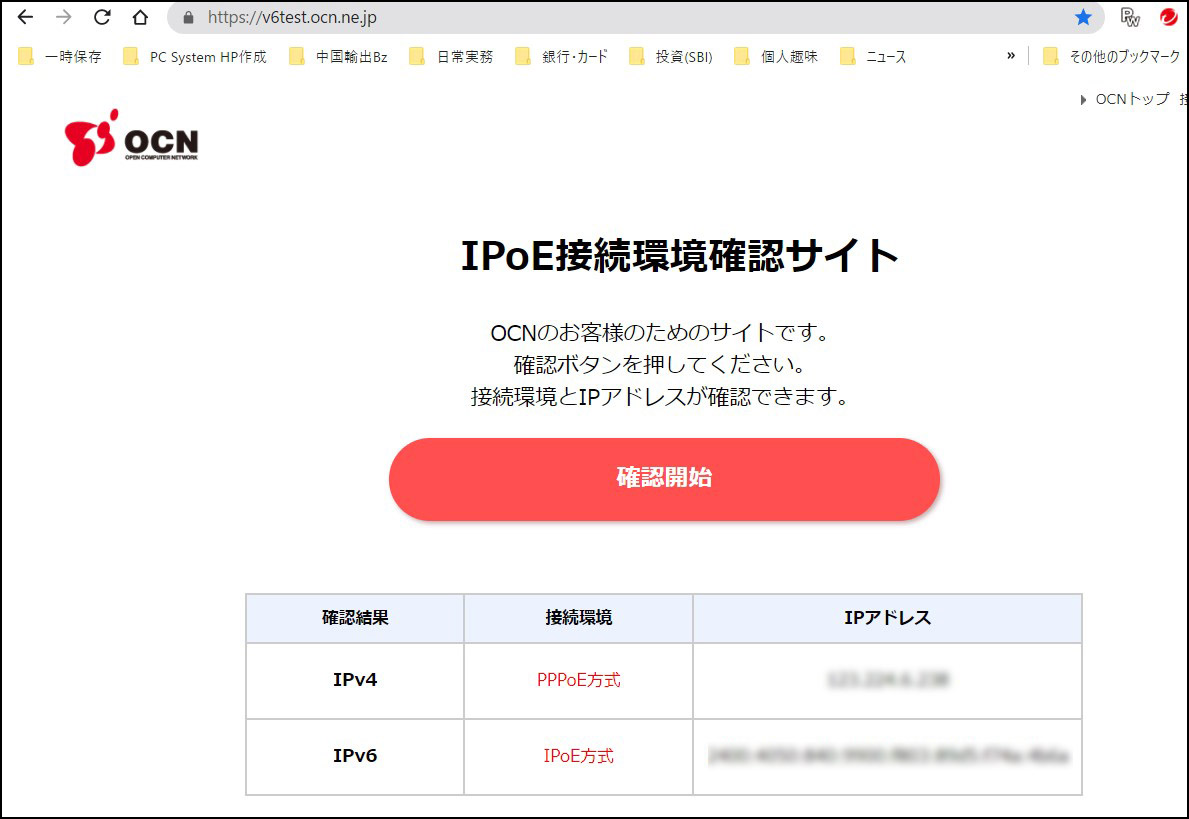Reload the current page

coord(102,17)
